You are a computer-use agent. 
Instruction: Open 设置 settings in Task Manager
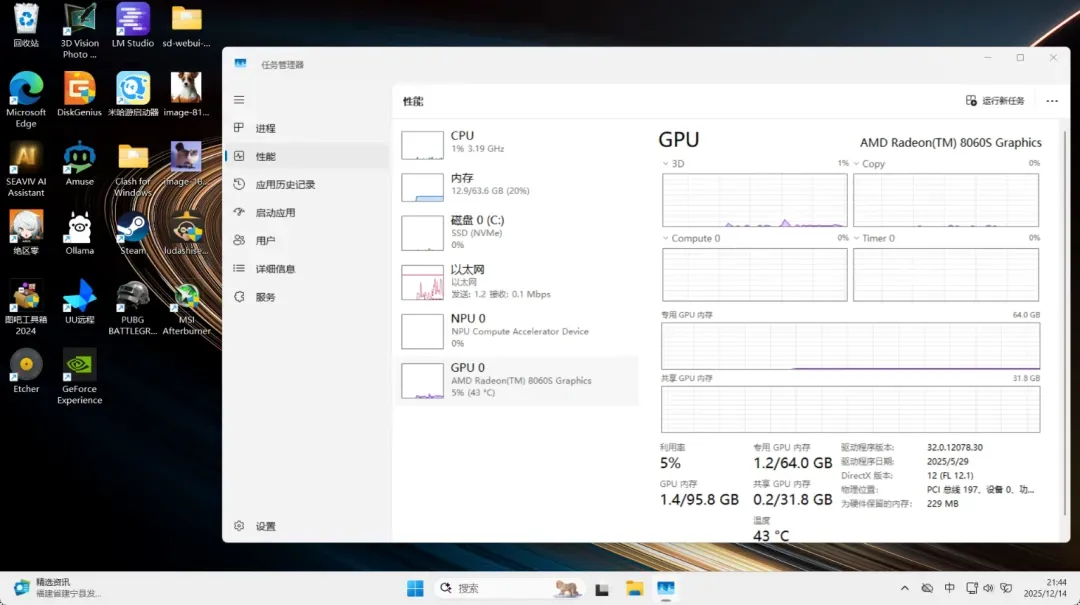tap(265, 526)
